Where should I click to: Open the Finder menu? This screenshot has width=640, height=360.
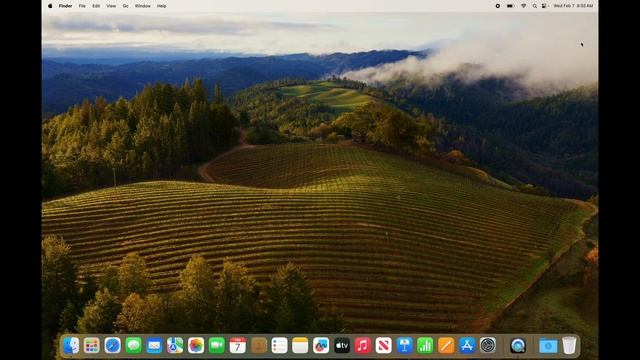[x=65, y=6]
